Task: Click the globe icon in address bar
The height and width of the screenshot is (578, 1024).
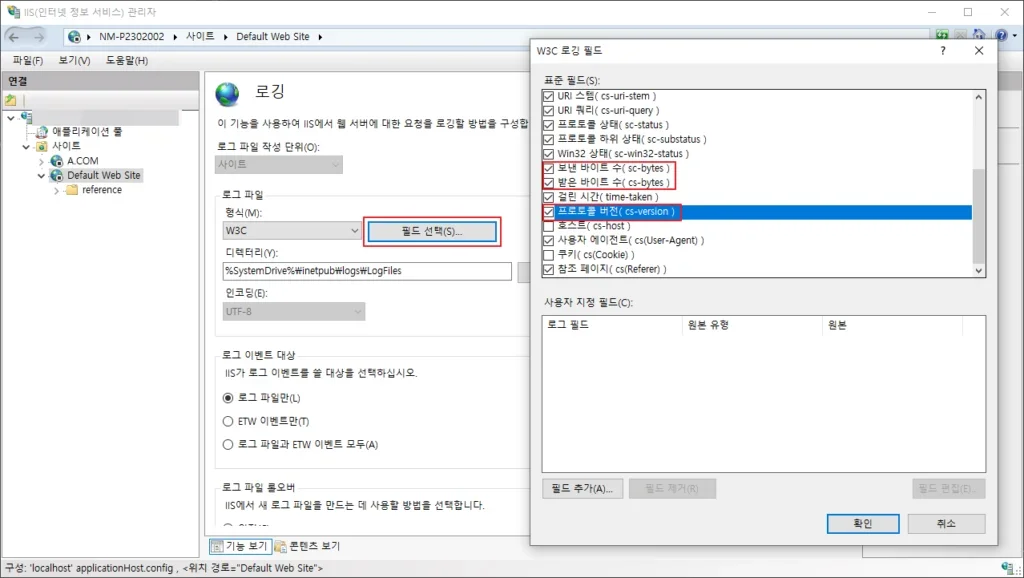Action: pos(74,37)
